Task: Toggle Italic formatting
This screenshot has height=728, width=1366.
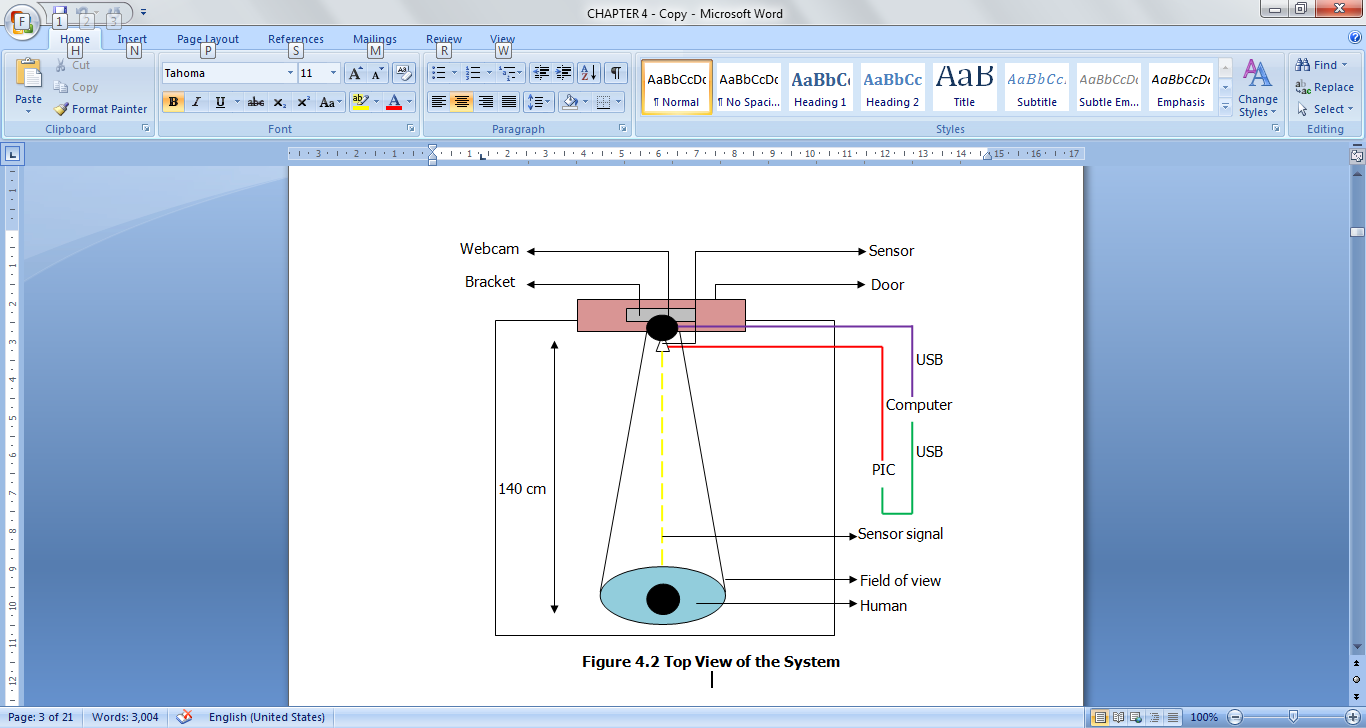Action: point(196,102)
